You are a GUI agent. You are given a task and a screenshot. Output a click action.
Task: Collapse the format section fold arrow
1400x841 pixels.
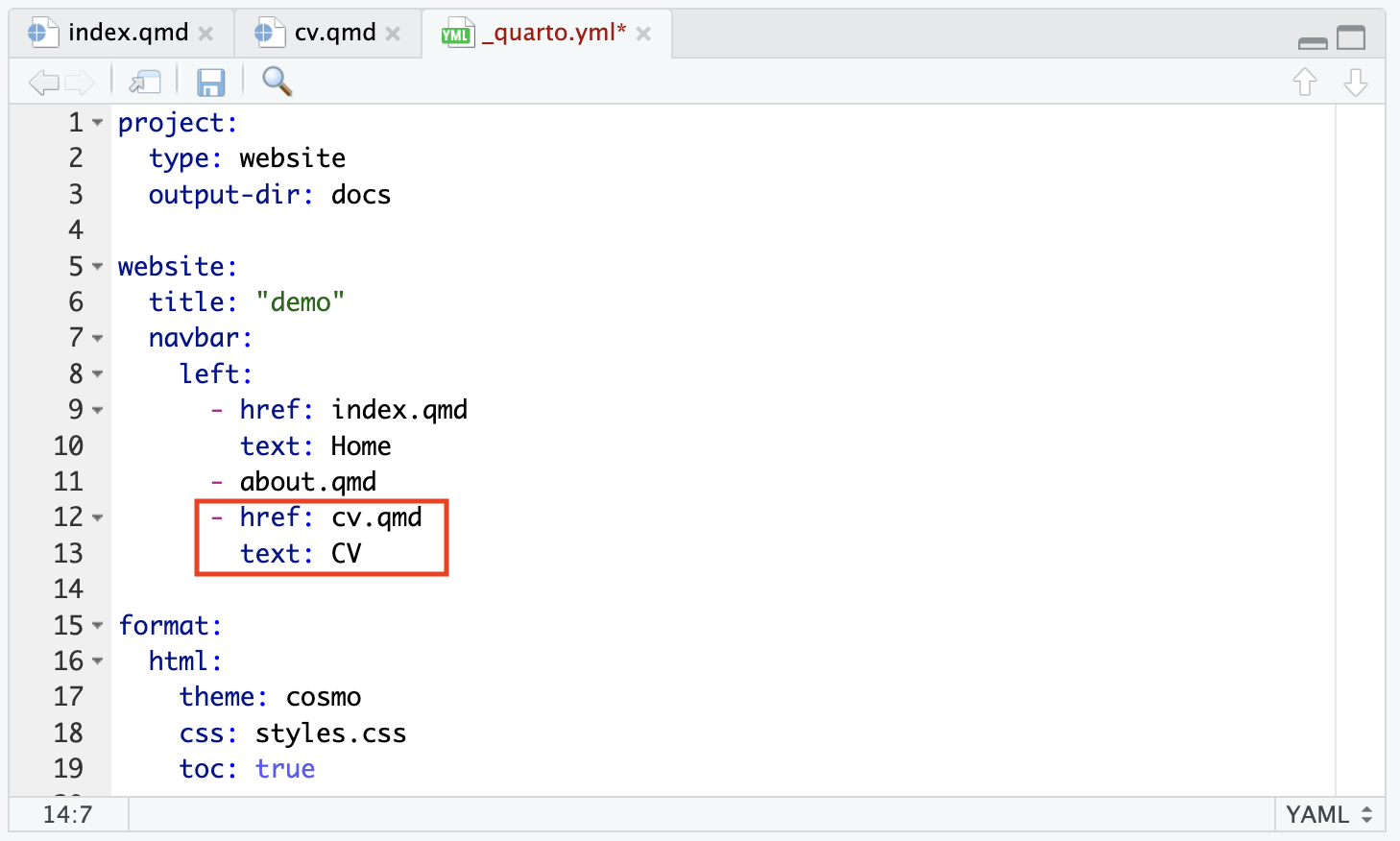pos(98,626)
